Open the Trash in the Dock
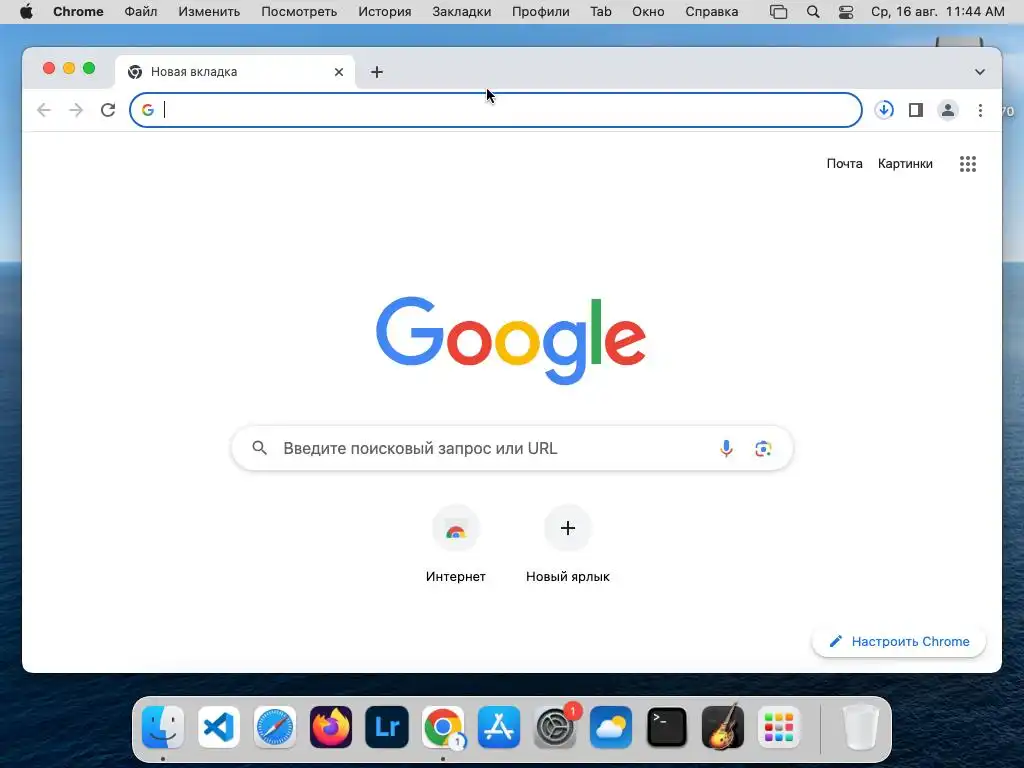The height and width of the screenshot is (768, 1024). 861,726
